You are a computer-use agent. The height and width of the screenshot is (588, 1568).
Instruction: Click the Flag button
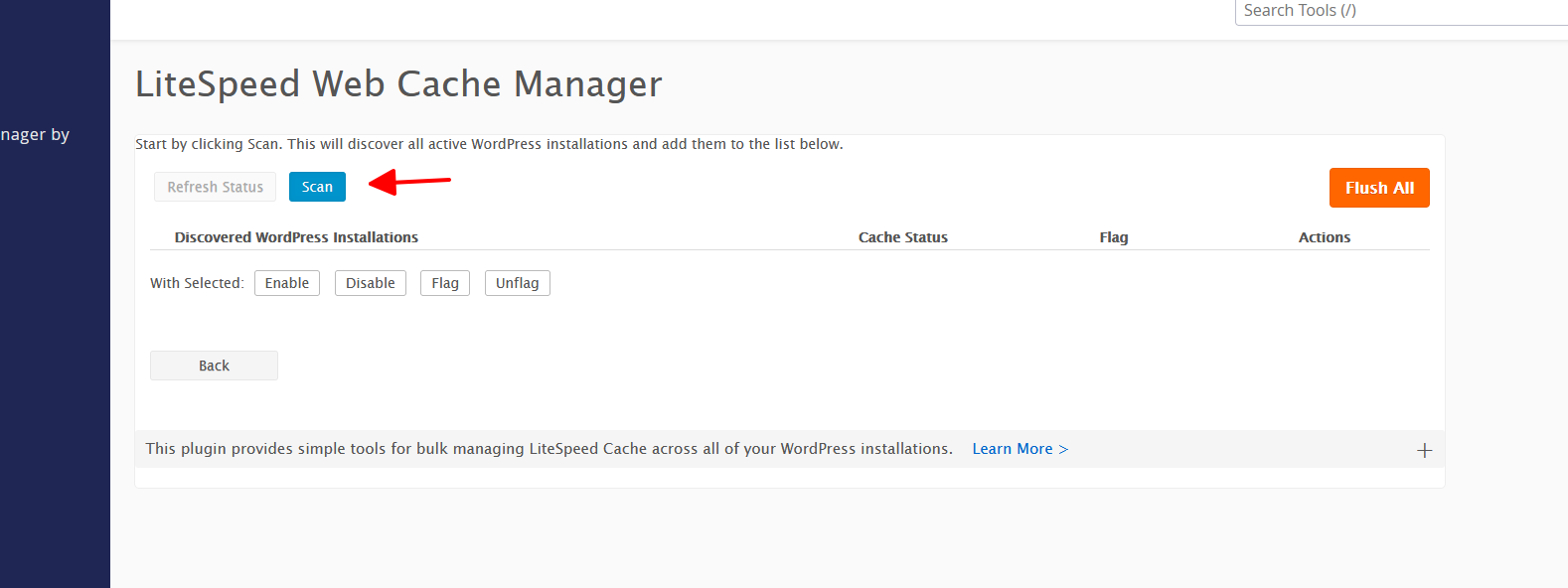click(445, 283)
